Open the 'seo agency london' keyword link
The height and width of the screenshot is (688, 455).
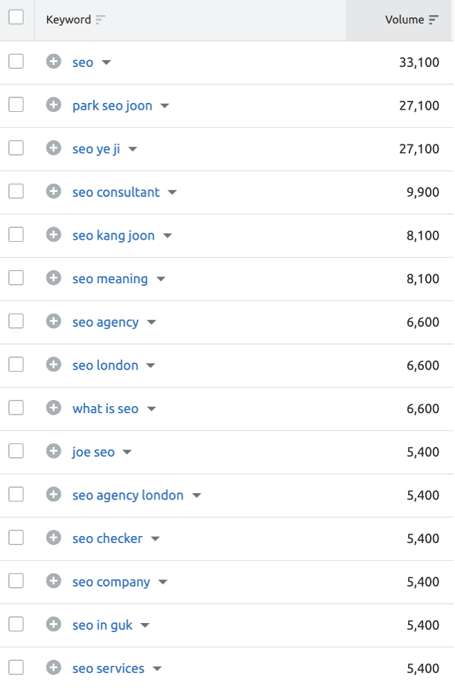tap(128, 495)
